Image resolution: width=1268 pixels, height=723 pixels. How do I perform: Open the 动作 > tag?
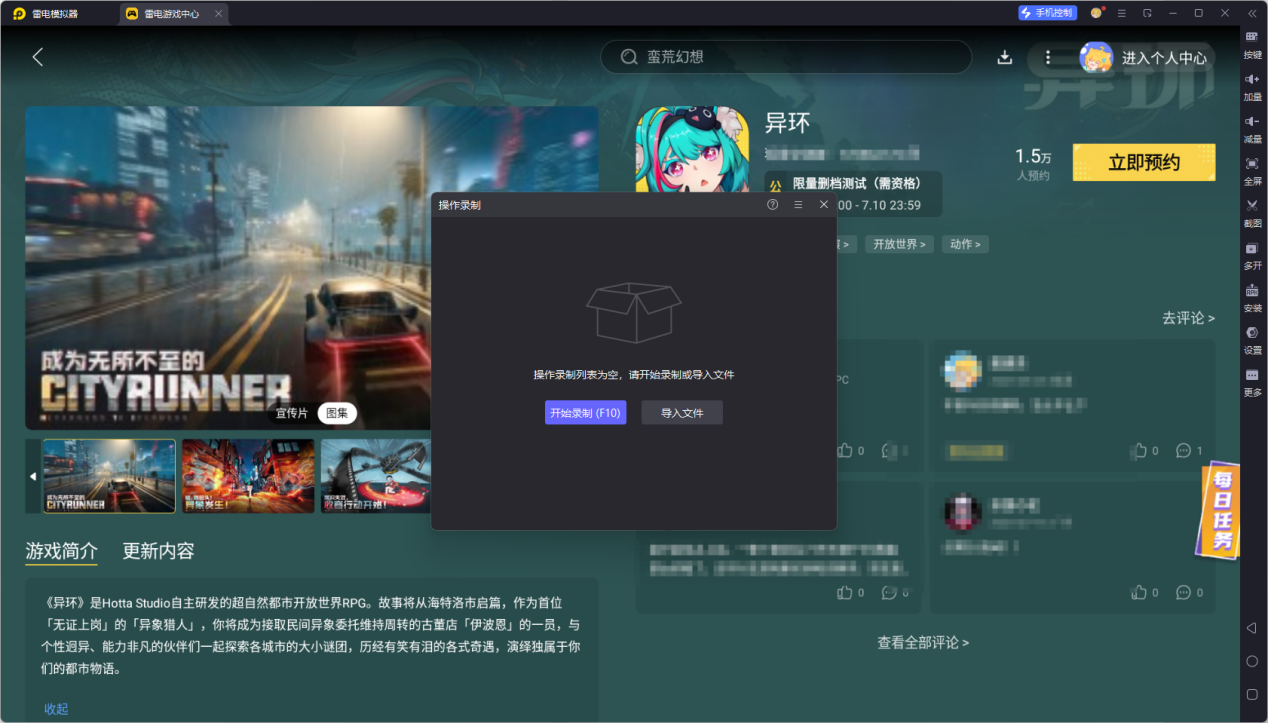(965, 244)
